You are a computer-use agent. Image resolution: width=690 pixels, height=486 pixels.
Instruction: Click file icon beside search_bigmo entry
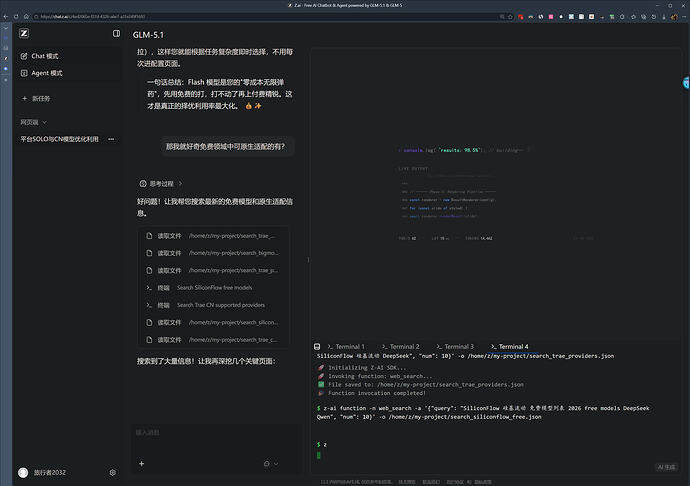tap(149, 253)
